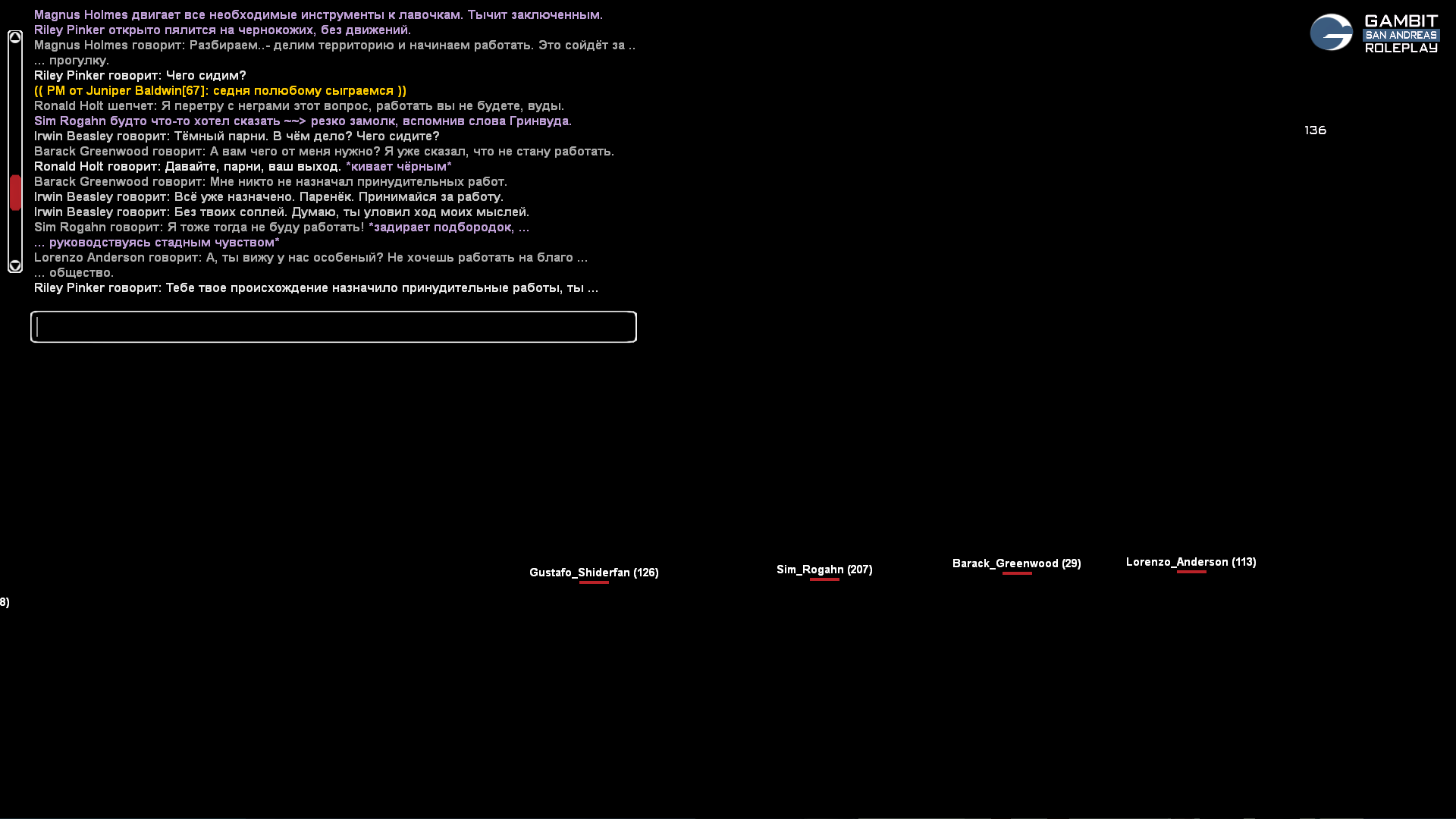This screenshot has height=819, width=1456.
Task: Click the first chat line by Magnus Holmes
Action: [318, 15]
